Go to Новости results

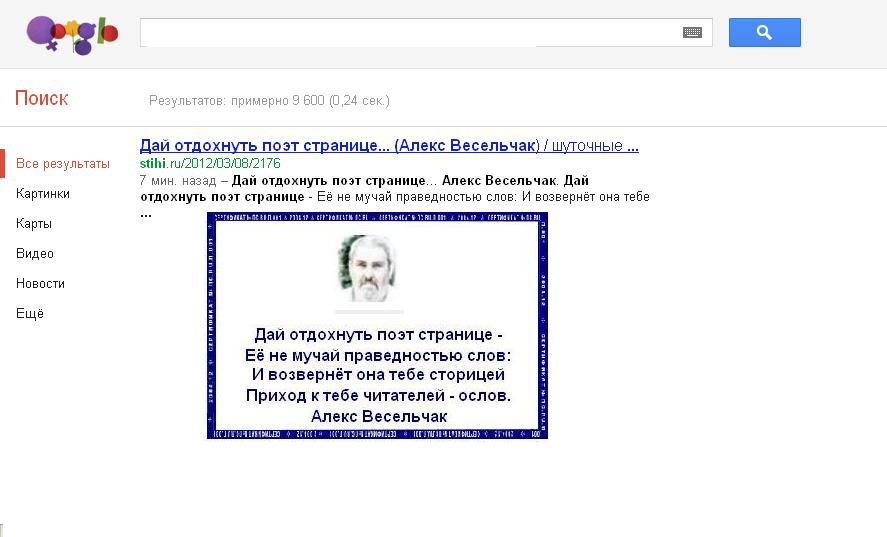(x=40, y=283)
